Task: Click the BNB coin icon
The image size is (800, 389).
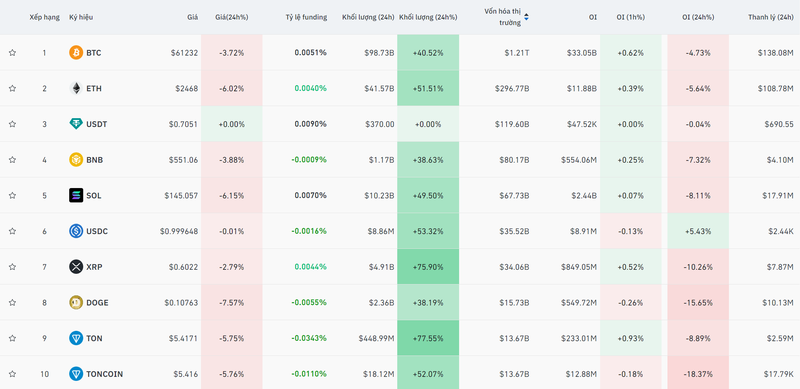Action: (76, 160)
